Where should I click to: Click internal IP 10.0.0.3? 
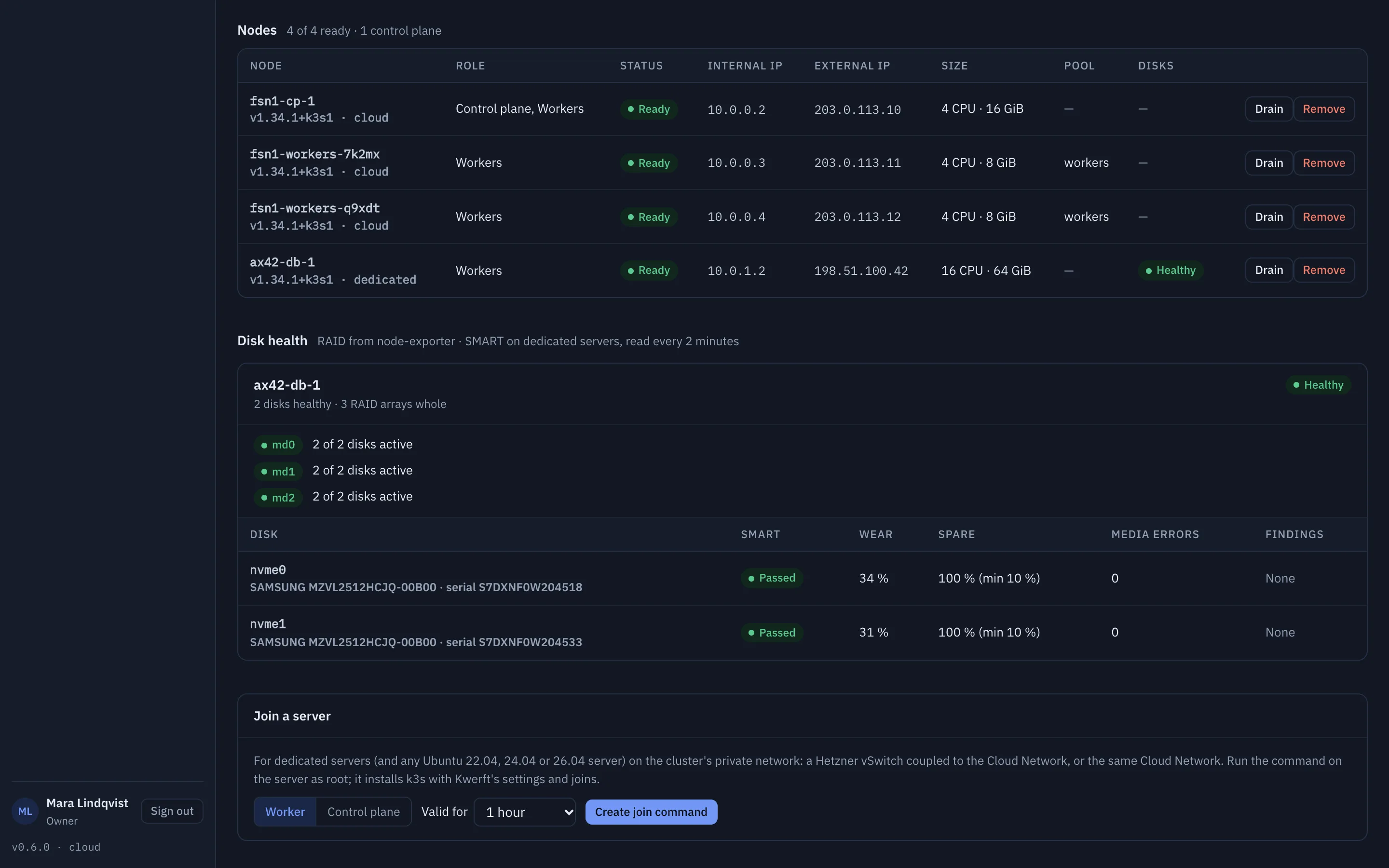click(x=736, y=163)
